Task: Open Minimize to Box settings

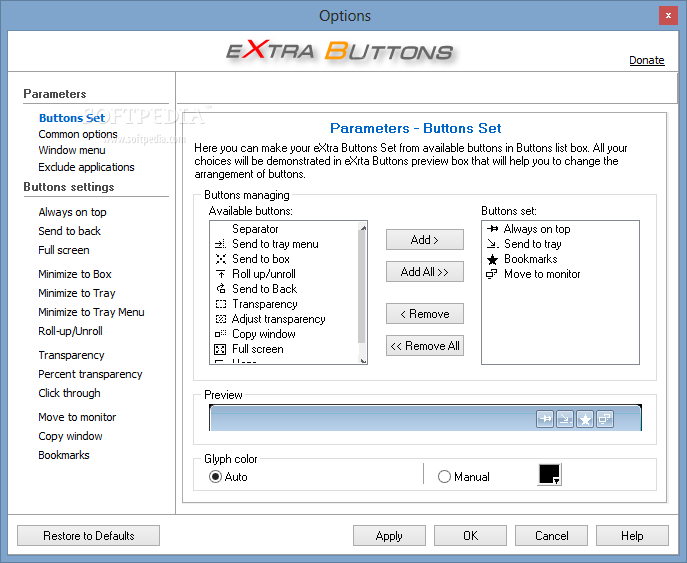Action: pyautogui.click(x=74, y=274)
